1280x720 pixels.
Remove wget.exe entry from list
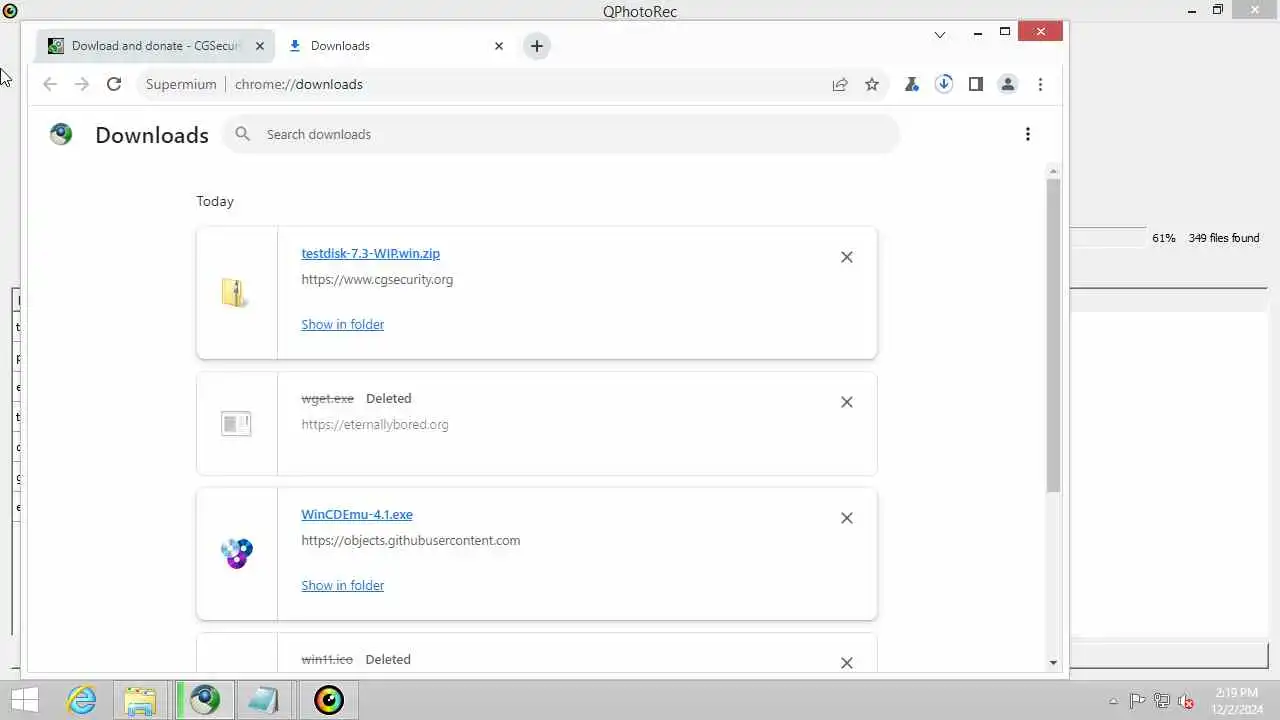click(847, 402)
